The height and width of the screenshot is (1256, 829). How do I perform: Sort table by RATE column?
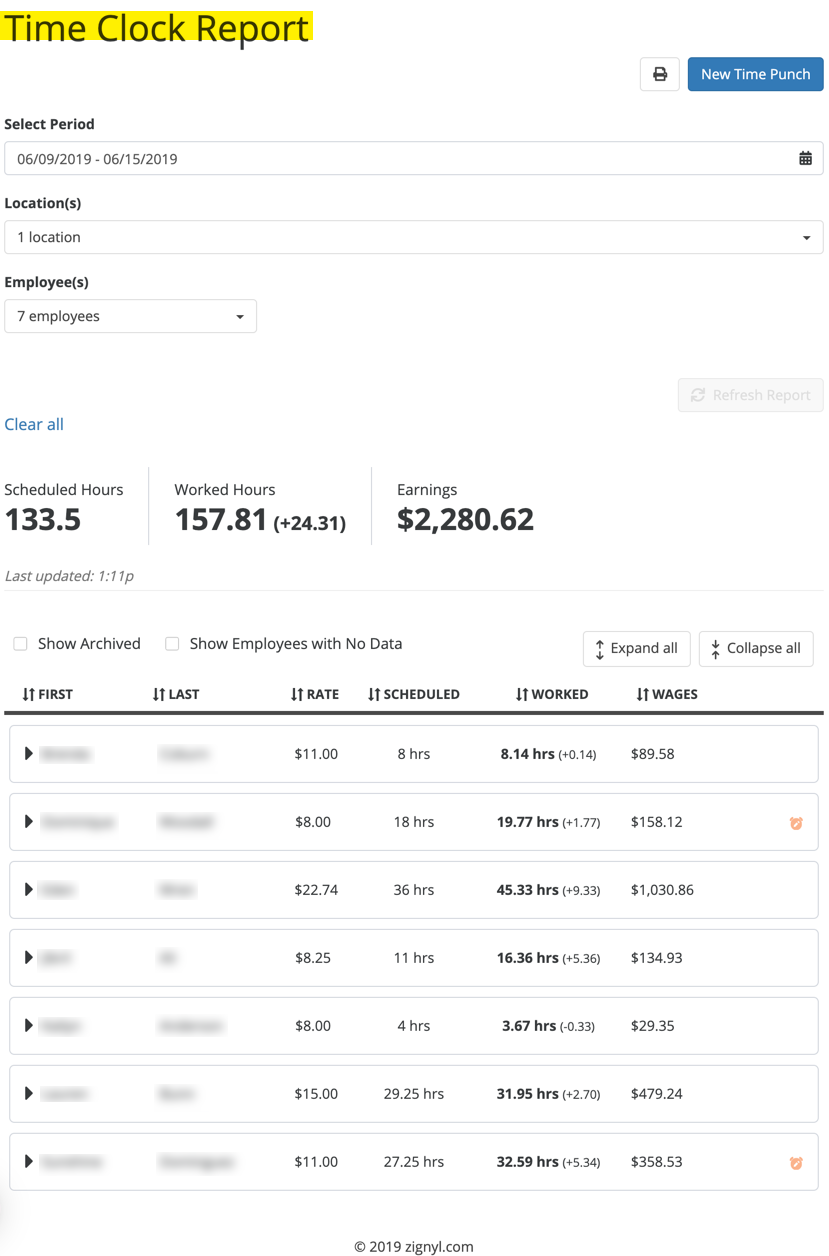(314, 694)
